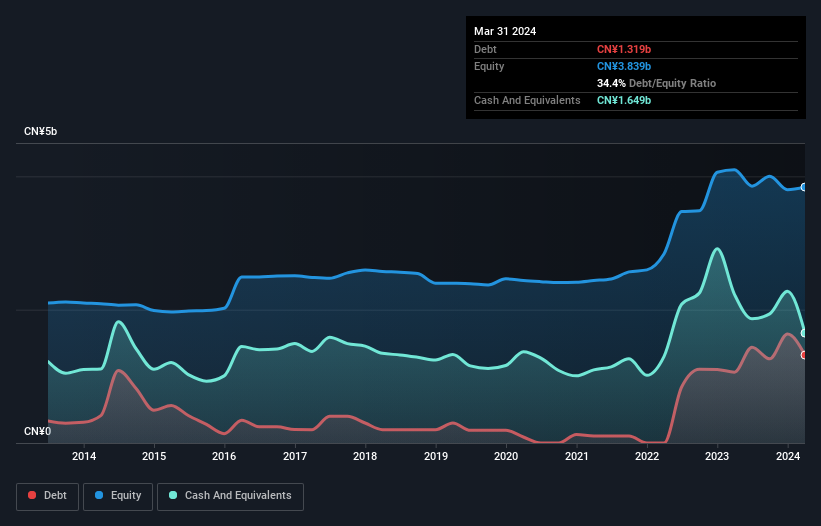The width and height of the screenshot is (821, 526).
Task: Click the Debt value CN¥1.319b
Action: pos(624,49)
